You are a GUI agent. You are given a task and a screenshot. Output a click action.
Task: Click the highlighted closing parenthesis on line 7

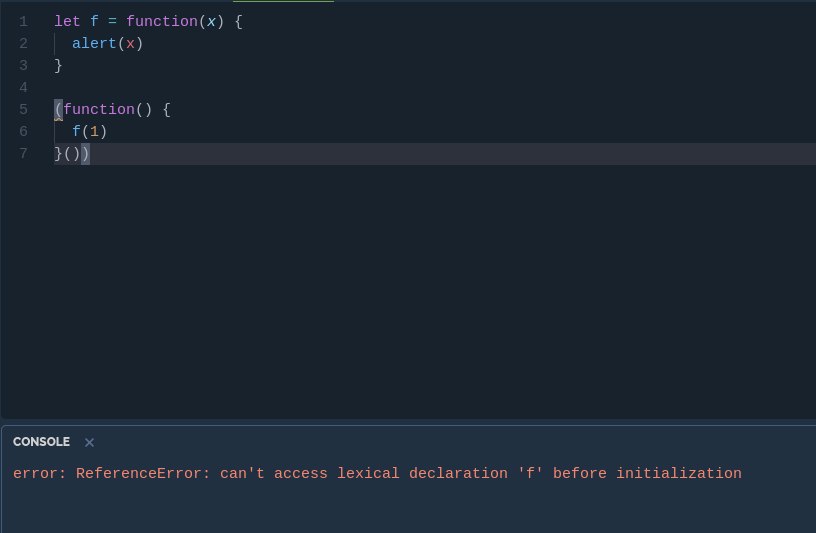pyautogui.click(x=85, y=154)
